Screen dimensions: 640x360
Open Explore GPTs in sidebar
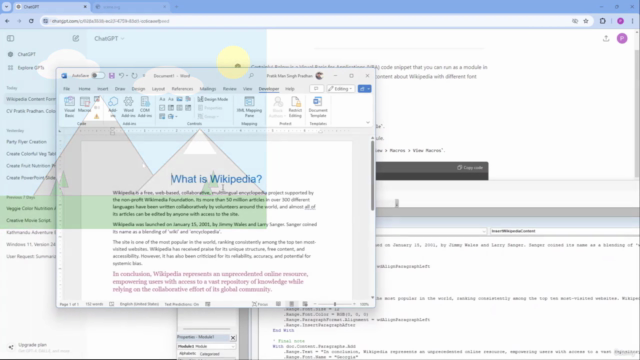tap(27, 68)
